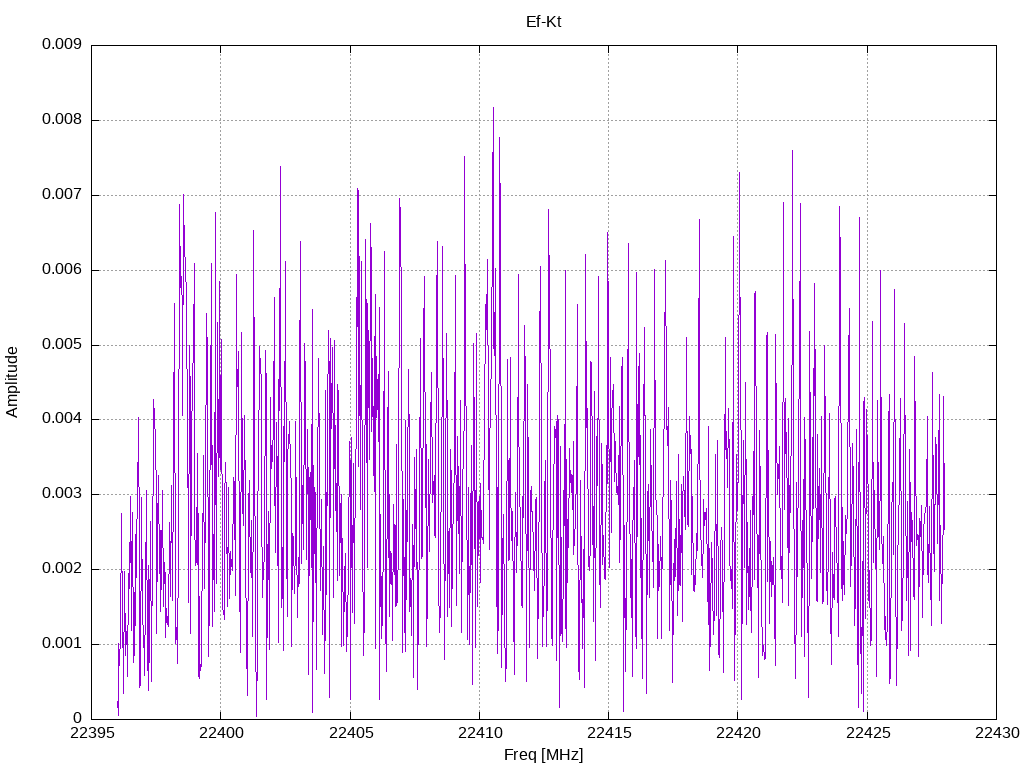Click the 22415 x-axis tick label
The height and width of the screenshot is (768, 1024).
(x=609, y=733)
